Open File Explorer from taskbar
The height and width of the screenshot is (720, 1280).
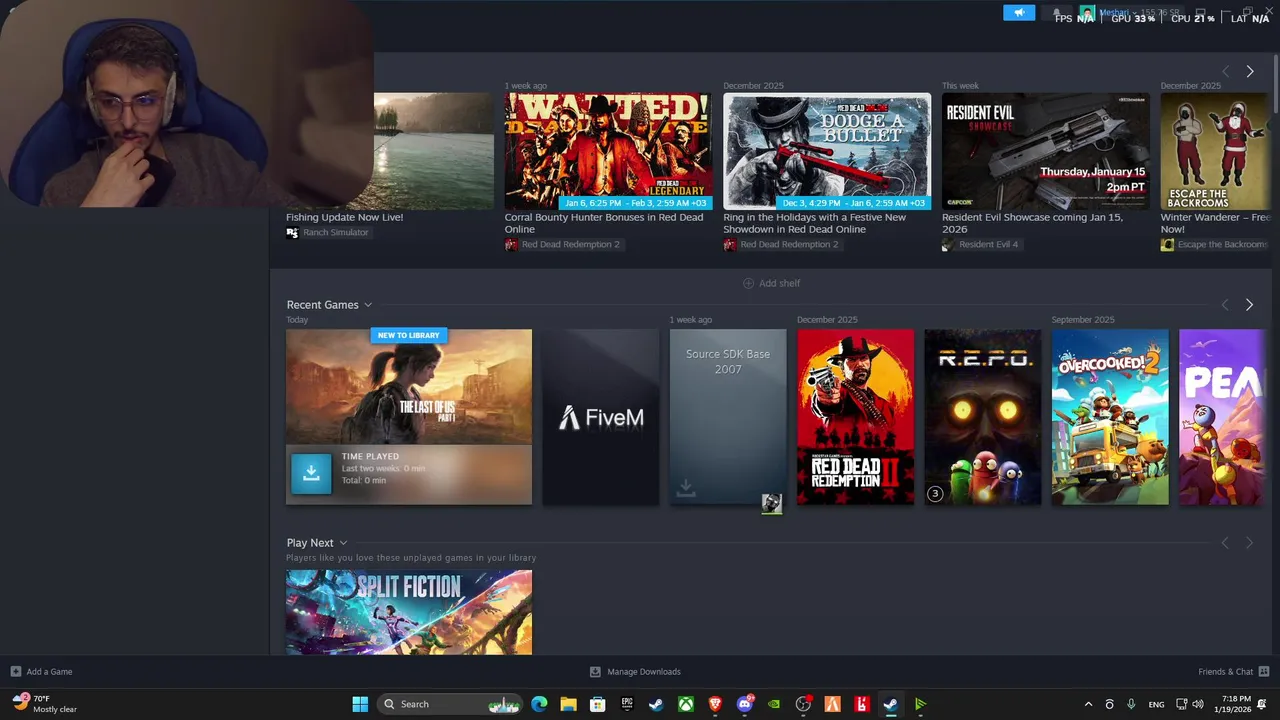tap(568, 704)
